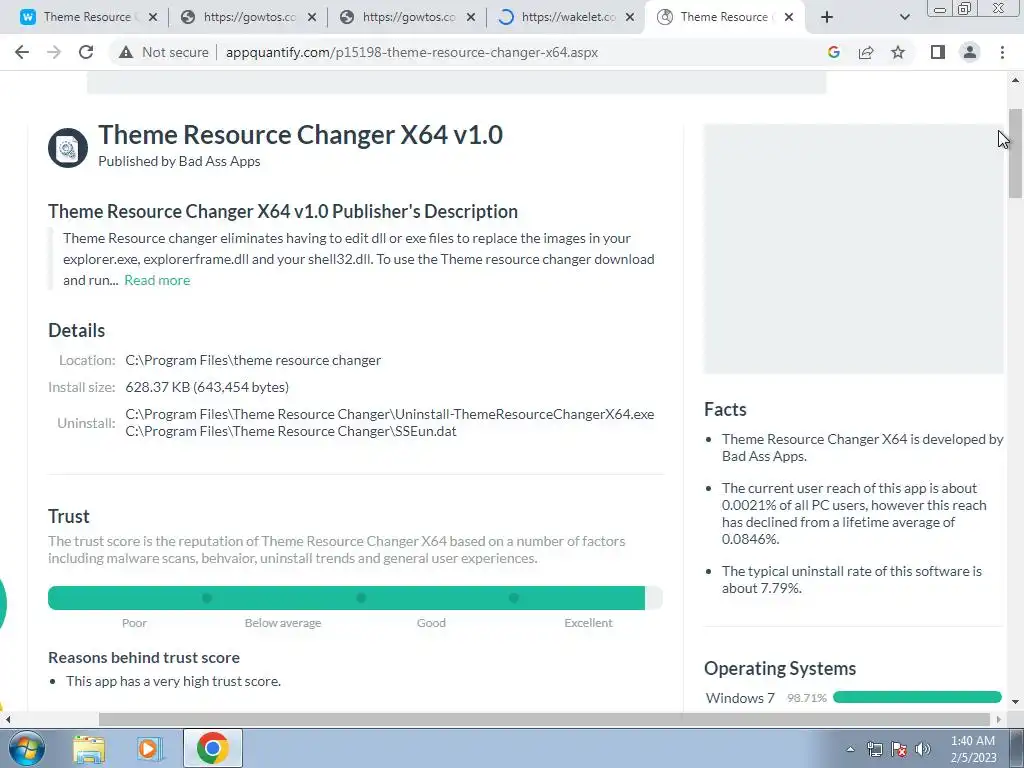Screen dimensions: 1024x768
Task: Click Published by Bad Ass Apps text
Action: [x=180, y=161]
